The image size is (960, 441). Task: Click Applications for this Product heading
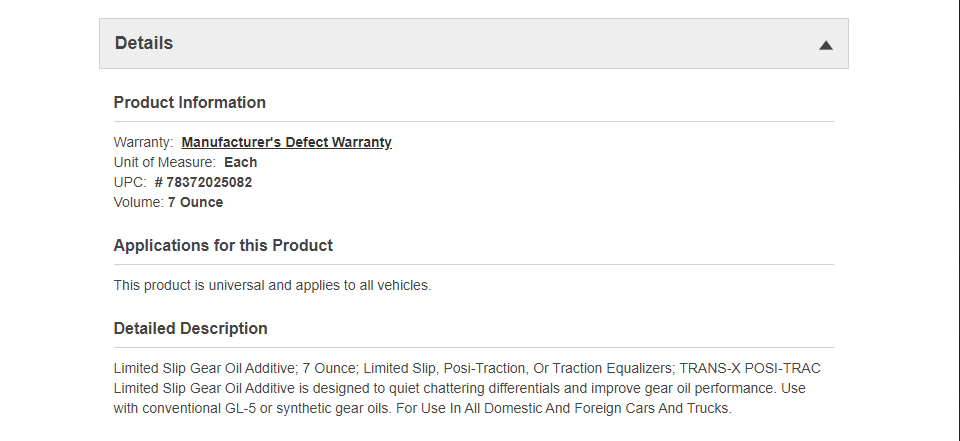(223, 245)
